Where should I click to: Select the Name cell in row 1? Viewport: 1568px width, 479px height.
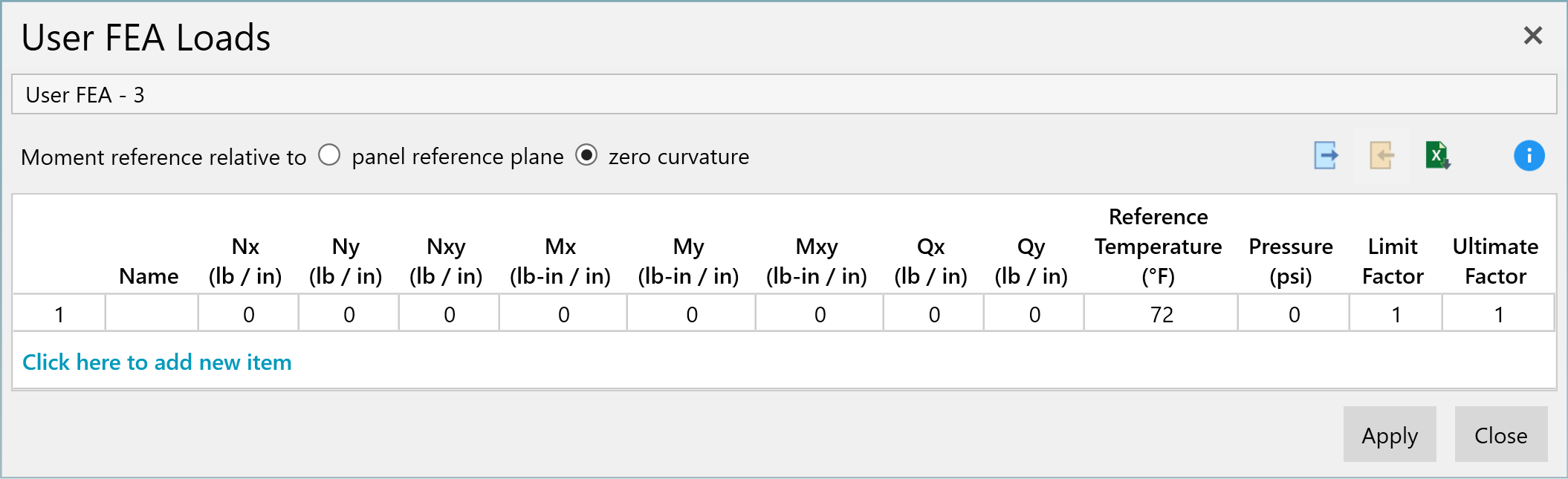tap(152, 313)
